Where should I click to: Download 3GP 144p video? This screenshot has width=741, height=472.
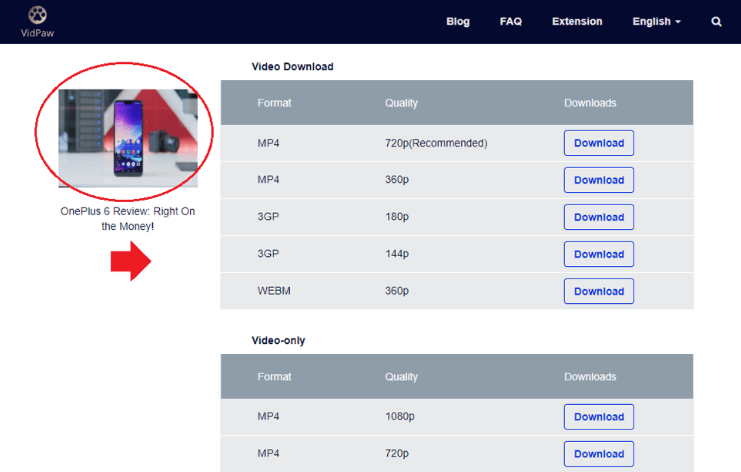[x=599, y=254]
